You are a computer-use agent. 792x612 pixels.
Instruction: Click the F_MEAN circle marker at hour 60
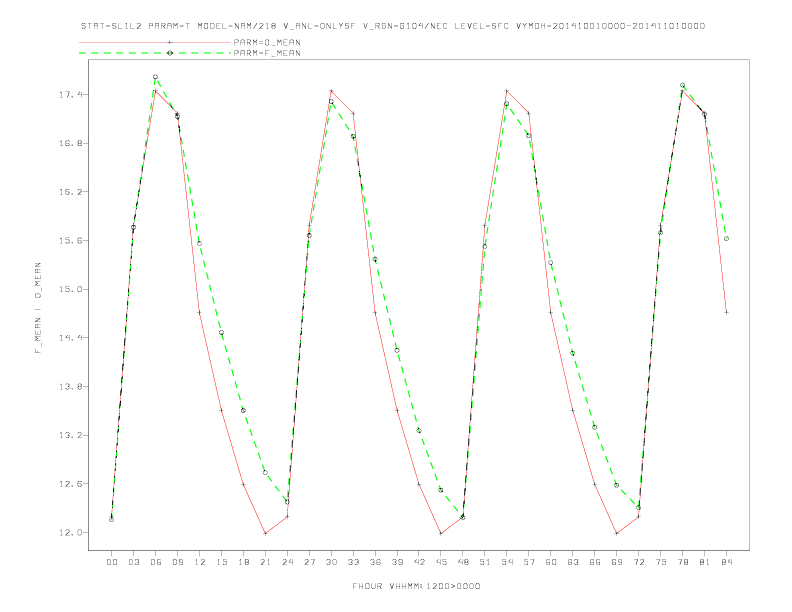coord(551,263)
